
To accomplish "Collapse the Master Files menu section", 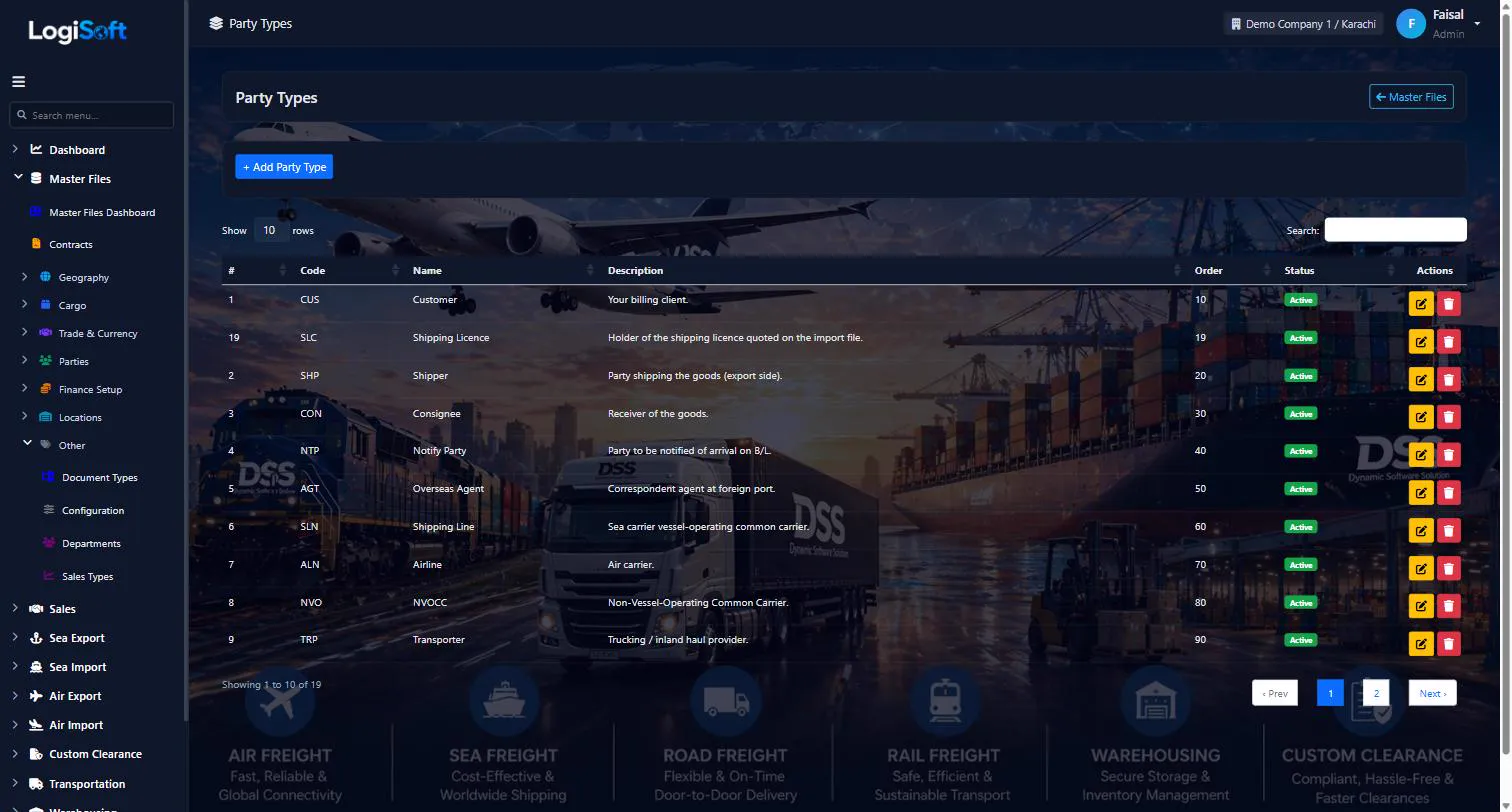I will [17, 178].
